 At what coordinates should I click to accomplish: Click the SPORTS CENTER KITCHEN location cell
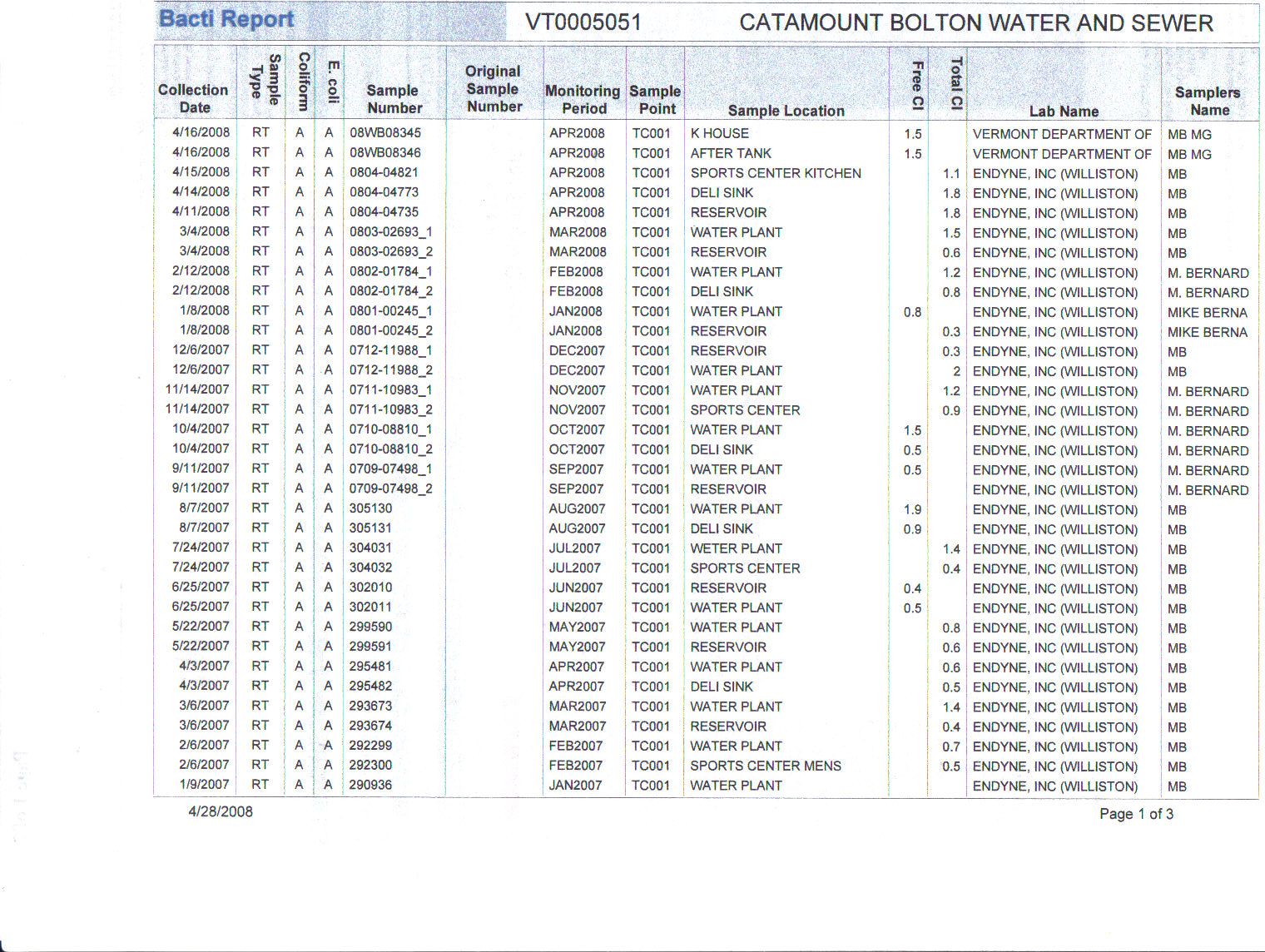click(x=775, y=173)
